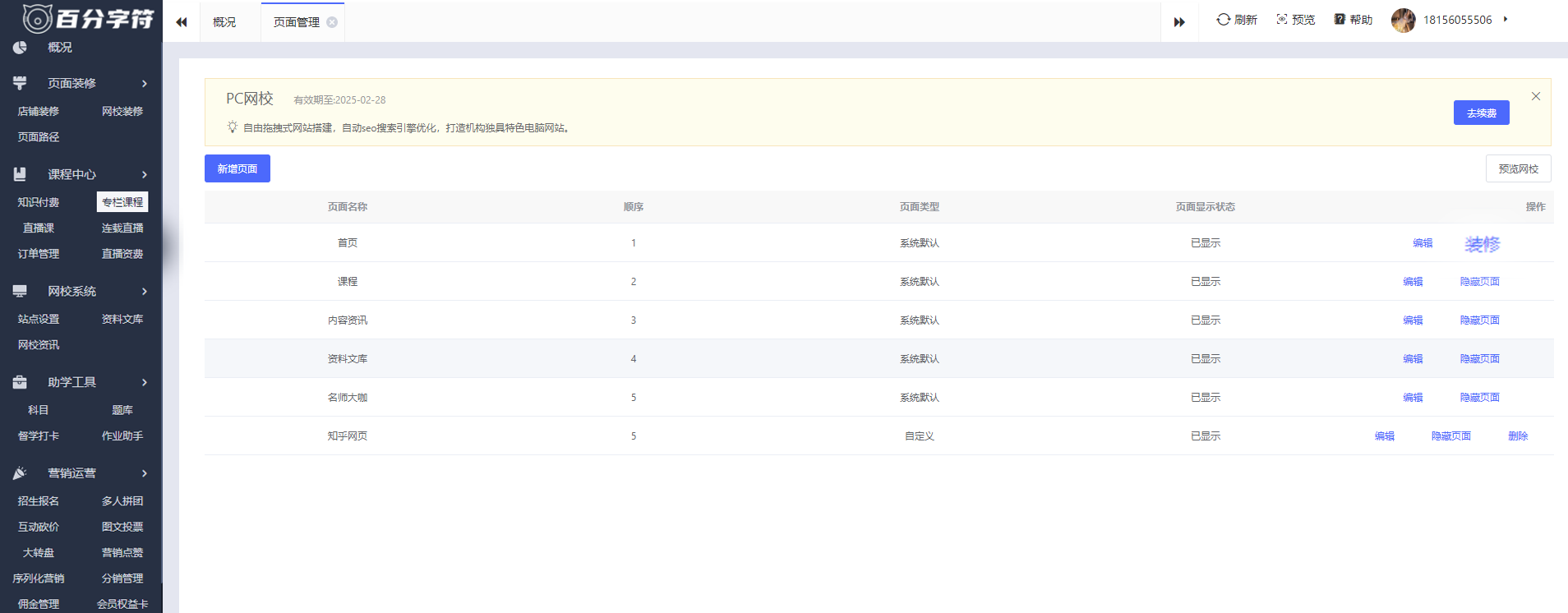Open 作业助手 in the sidebar
Screen dimensions: 1568x613
(x=122, y=436)
